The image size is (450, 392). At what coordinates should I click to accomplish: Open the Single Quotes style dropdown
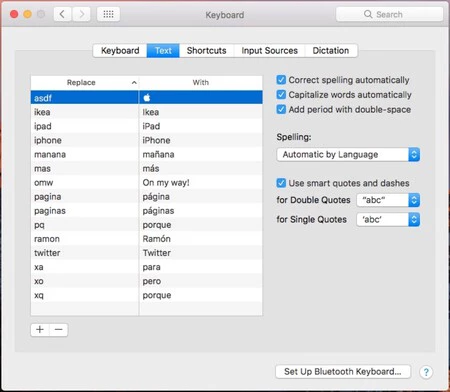point(388,219)
